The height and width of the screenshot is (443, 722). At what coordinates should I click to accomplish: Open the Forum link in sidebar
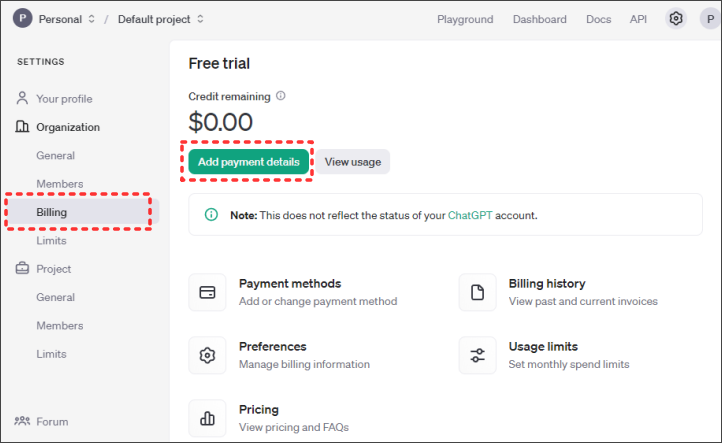click(52, 422)
